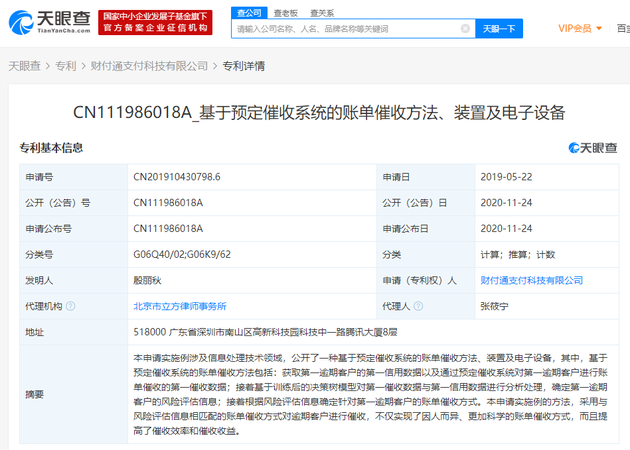Click CN111986018A in the 申请公布号 row
The height and width of the screenshot is (450, 630).
click(x=168, y=229)
